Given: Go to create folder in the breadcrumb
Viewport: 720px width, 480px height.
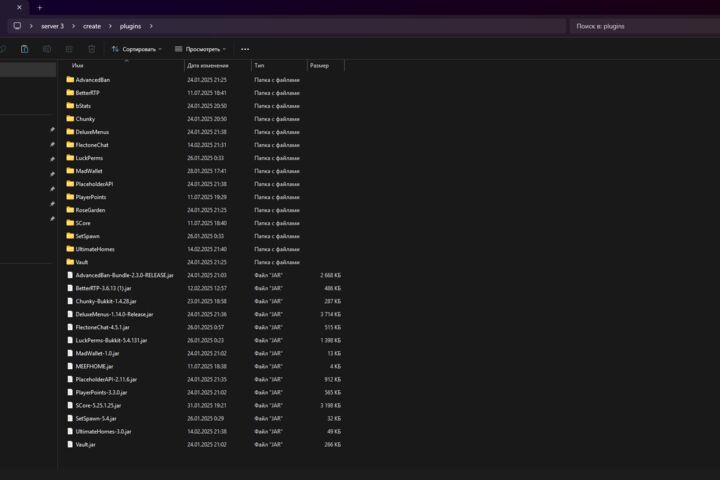Looking at the screenshot, I should click(92, 26).
